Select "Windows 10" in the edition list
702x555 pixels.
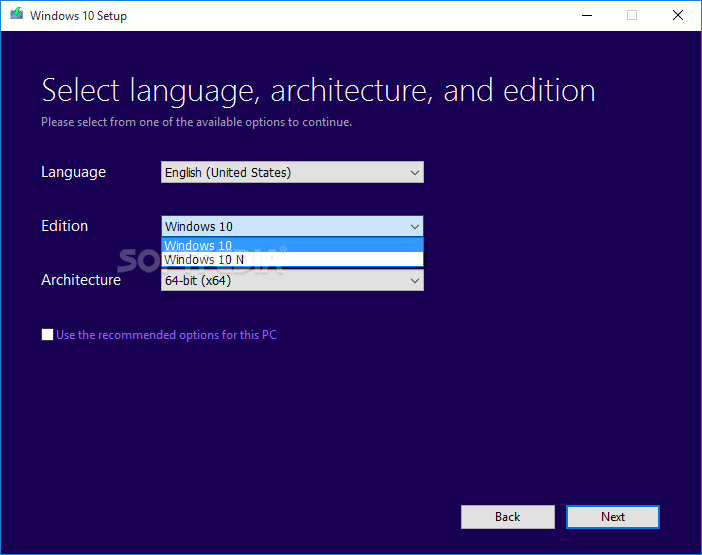[292, 245]
